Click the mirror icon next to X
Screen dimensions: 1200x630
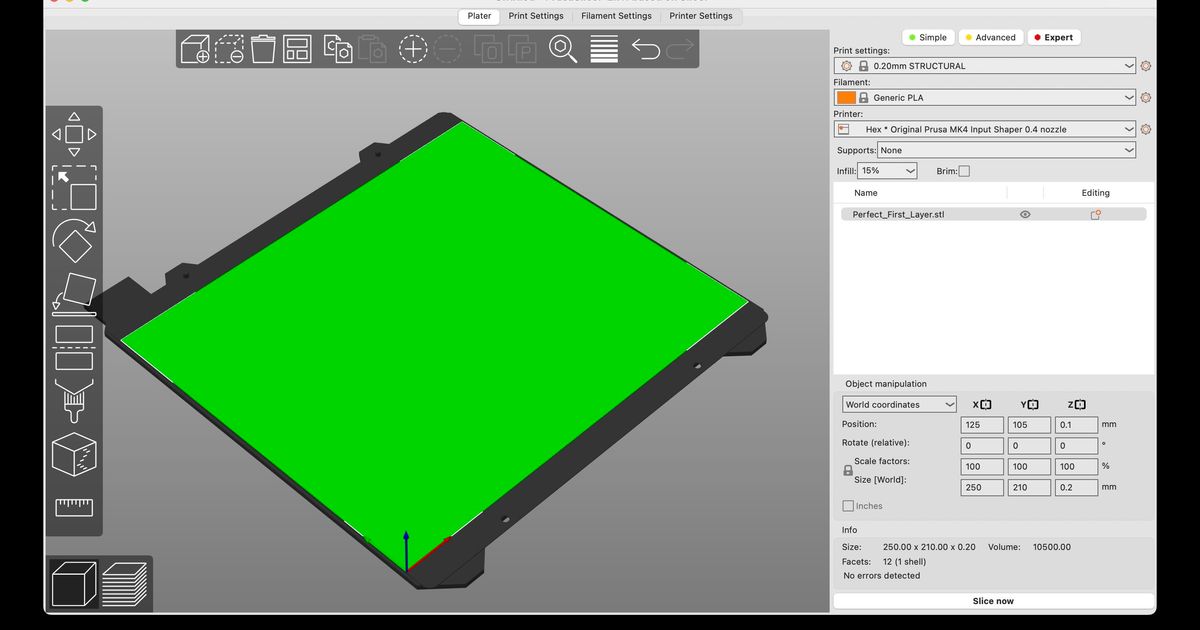986,405
